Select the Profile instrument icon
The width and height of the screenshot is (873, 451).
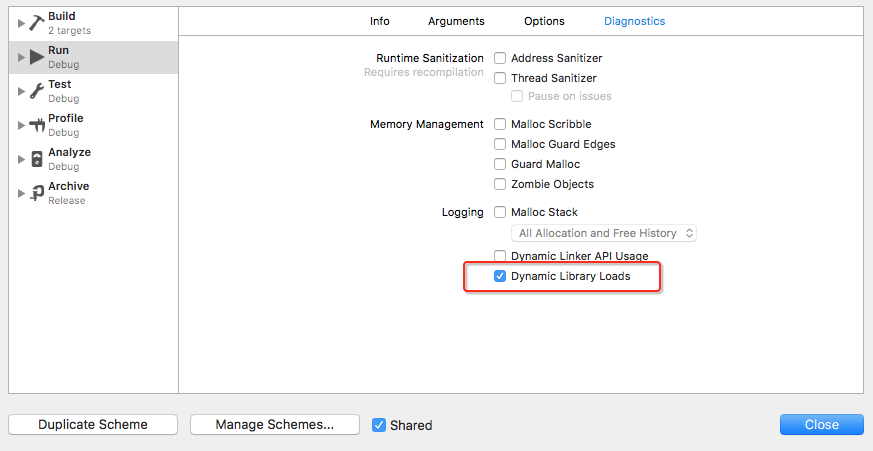click(37, 125)
